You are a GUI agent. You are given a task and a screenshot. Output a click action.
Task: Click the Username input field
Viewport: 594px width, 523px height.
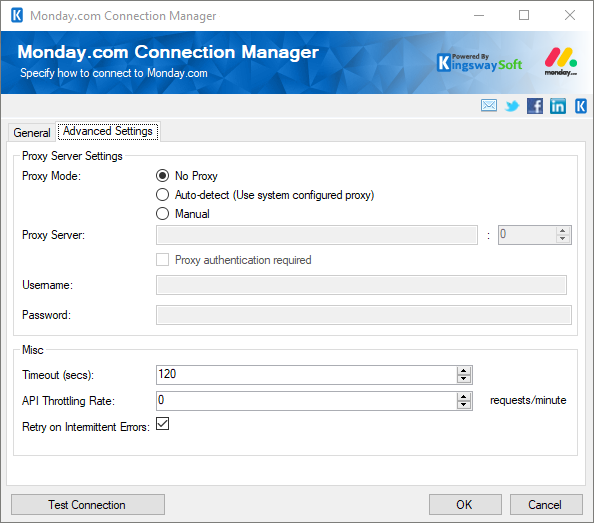[361, 285]
